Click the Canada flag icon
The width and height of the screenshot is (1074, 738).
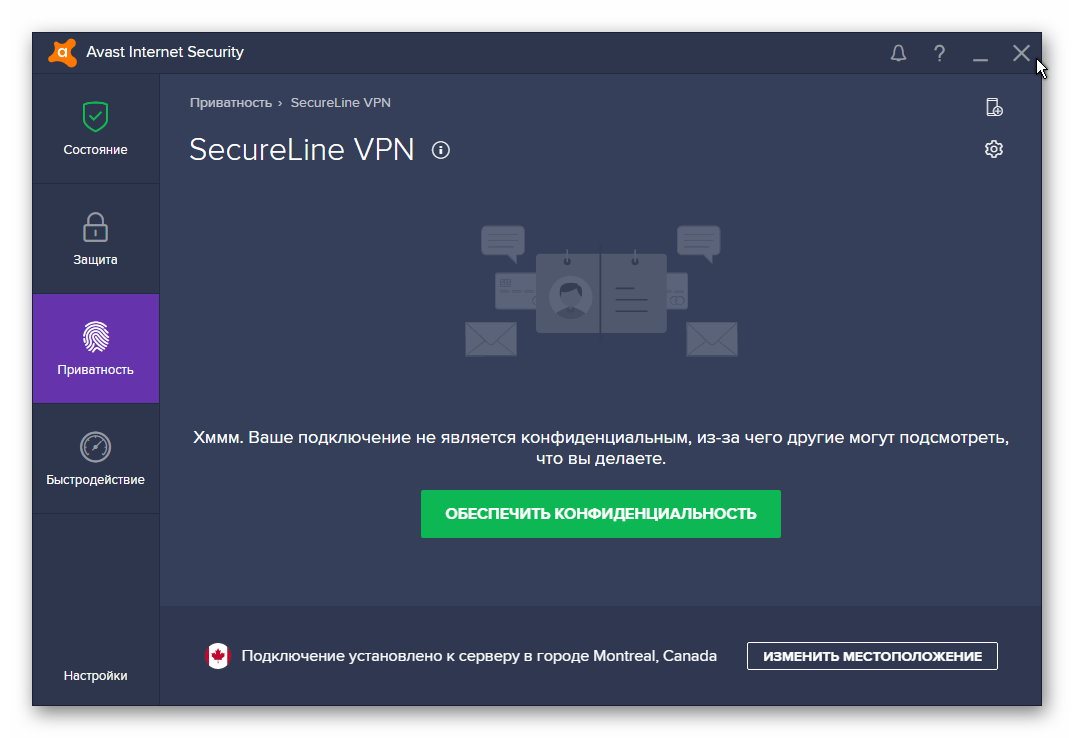pyautogui.click(x=218, y=657)
